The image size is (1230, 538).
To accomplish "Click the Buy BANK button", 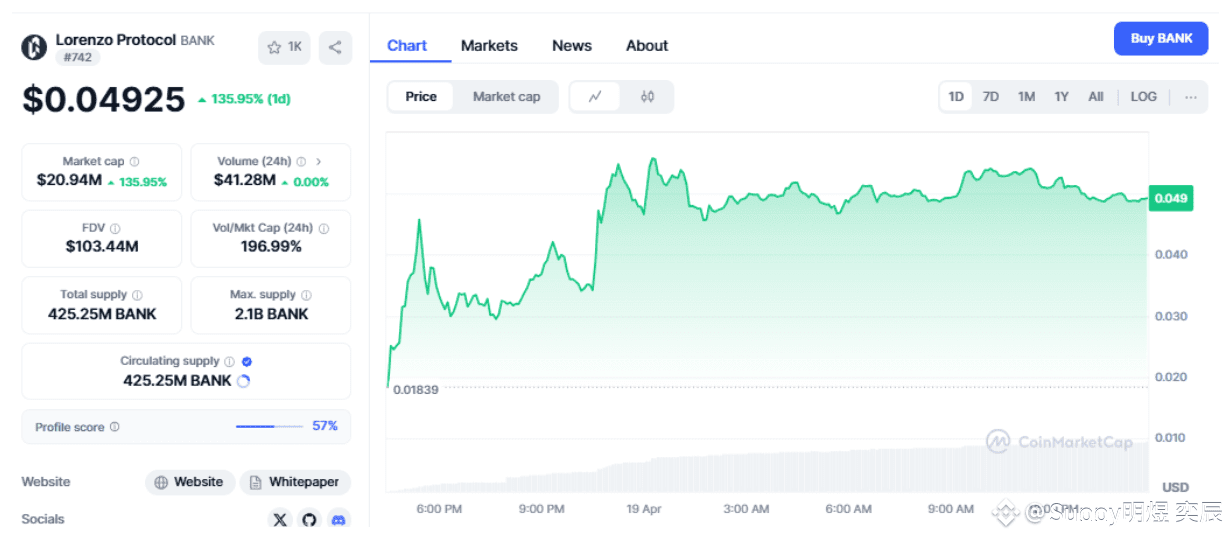I will point(1161,39).
